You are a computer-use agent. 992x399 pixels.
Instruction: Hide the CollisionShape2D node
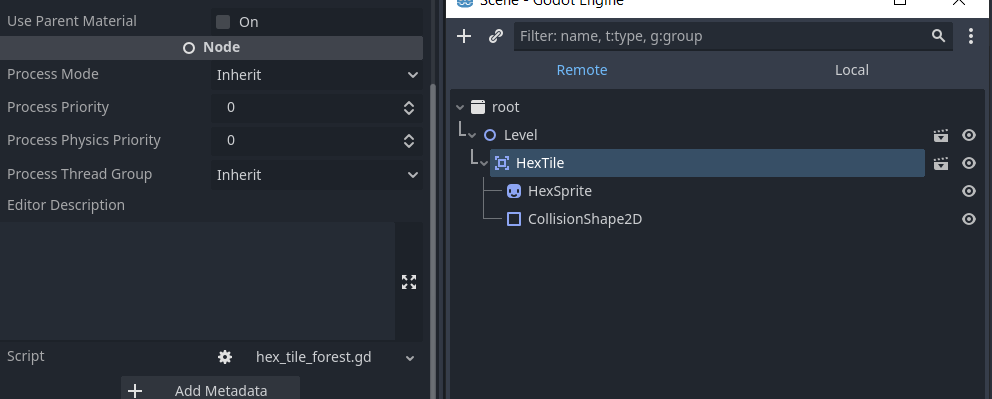[x=969, y=219]
